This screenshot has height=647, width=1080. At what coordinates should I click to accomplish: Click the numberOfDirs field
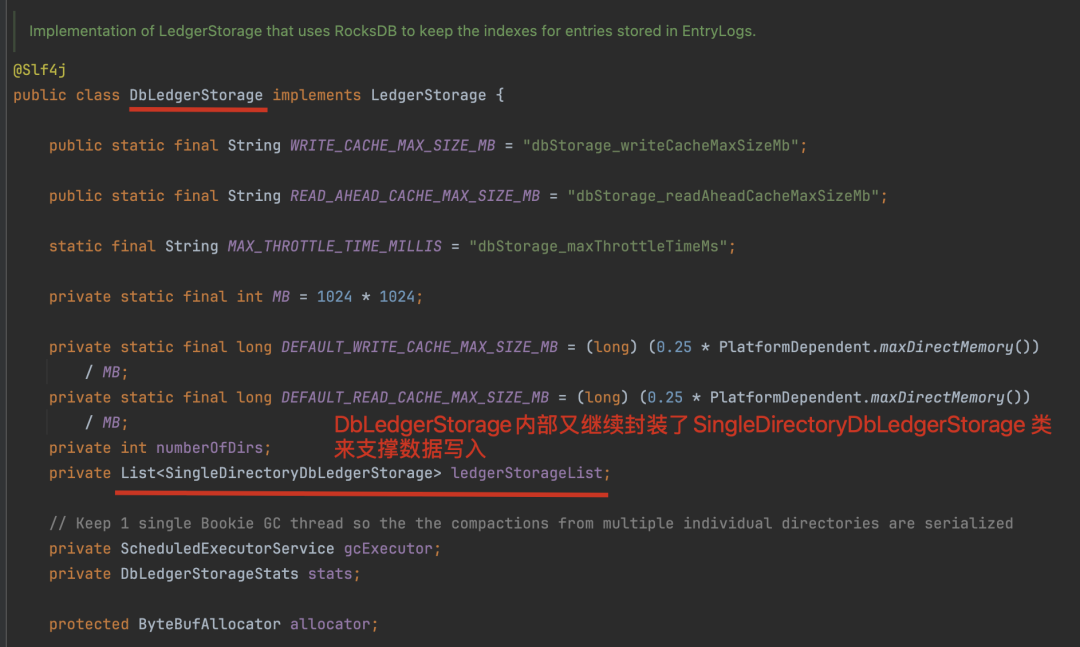click(209, 448)
